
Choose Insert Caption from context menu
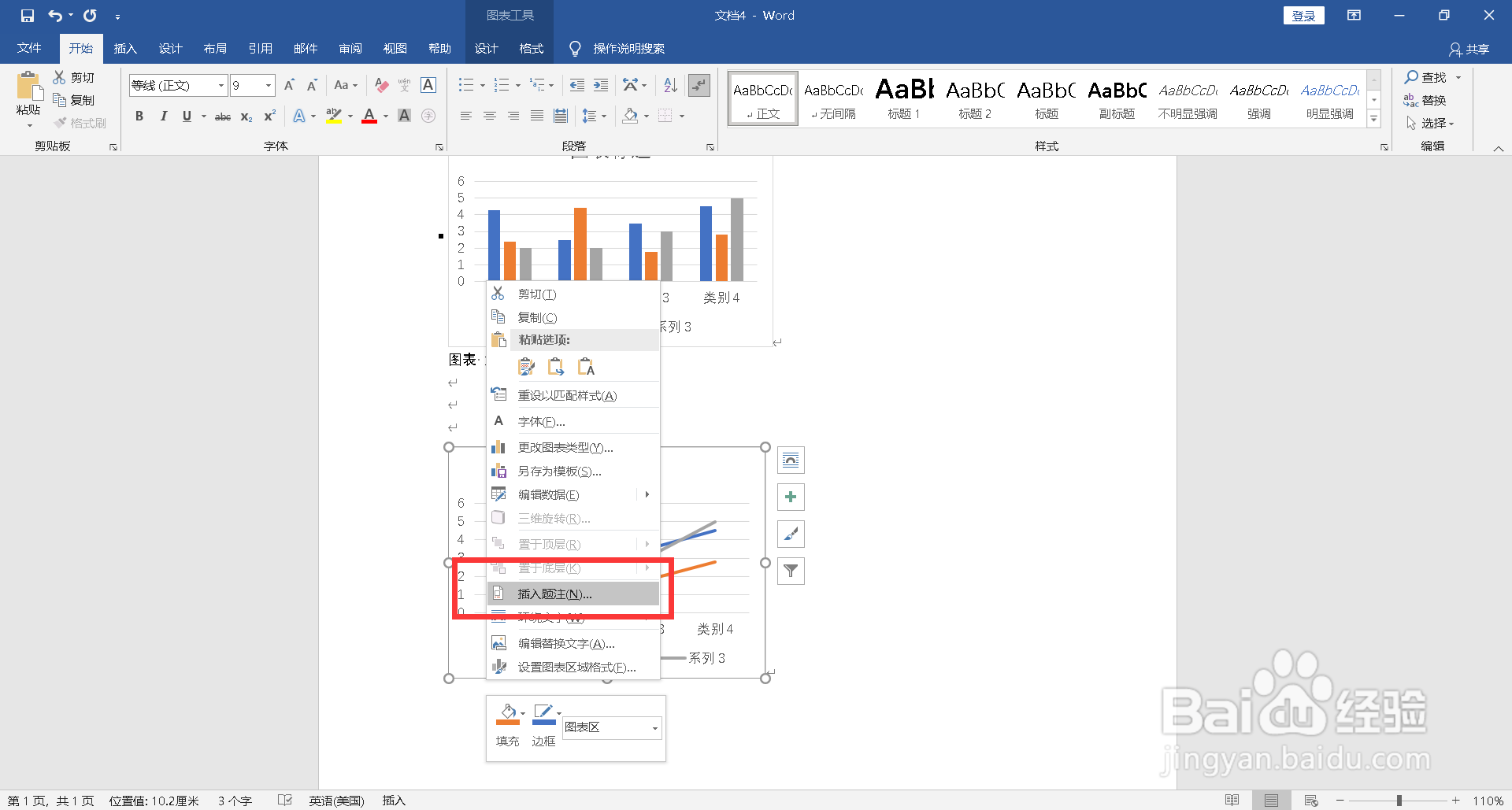(573, 594)
